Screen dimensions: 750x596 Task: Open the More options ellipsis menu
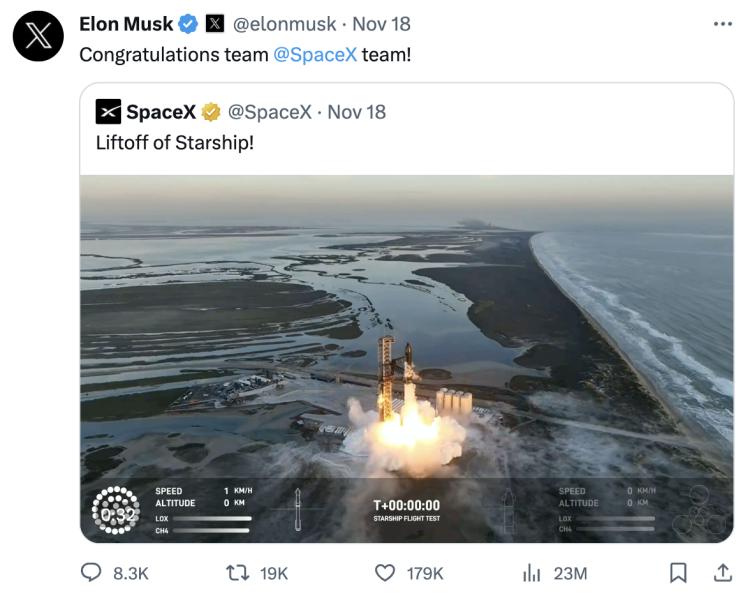coord(723,24)
